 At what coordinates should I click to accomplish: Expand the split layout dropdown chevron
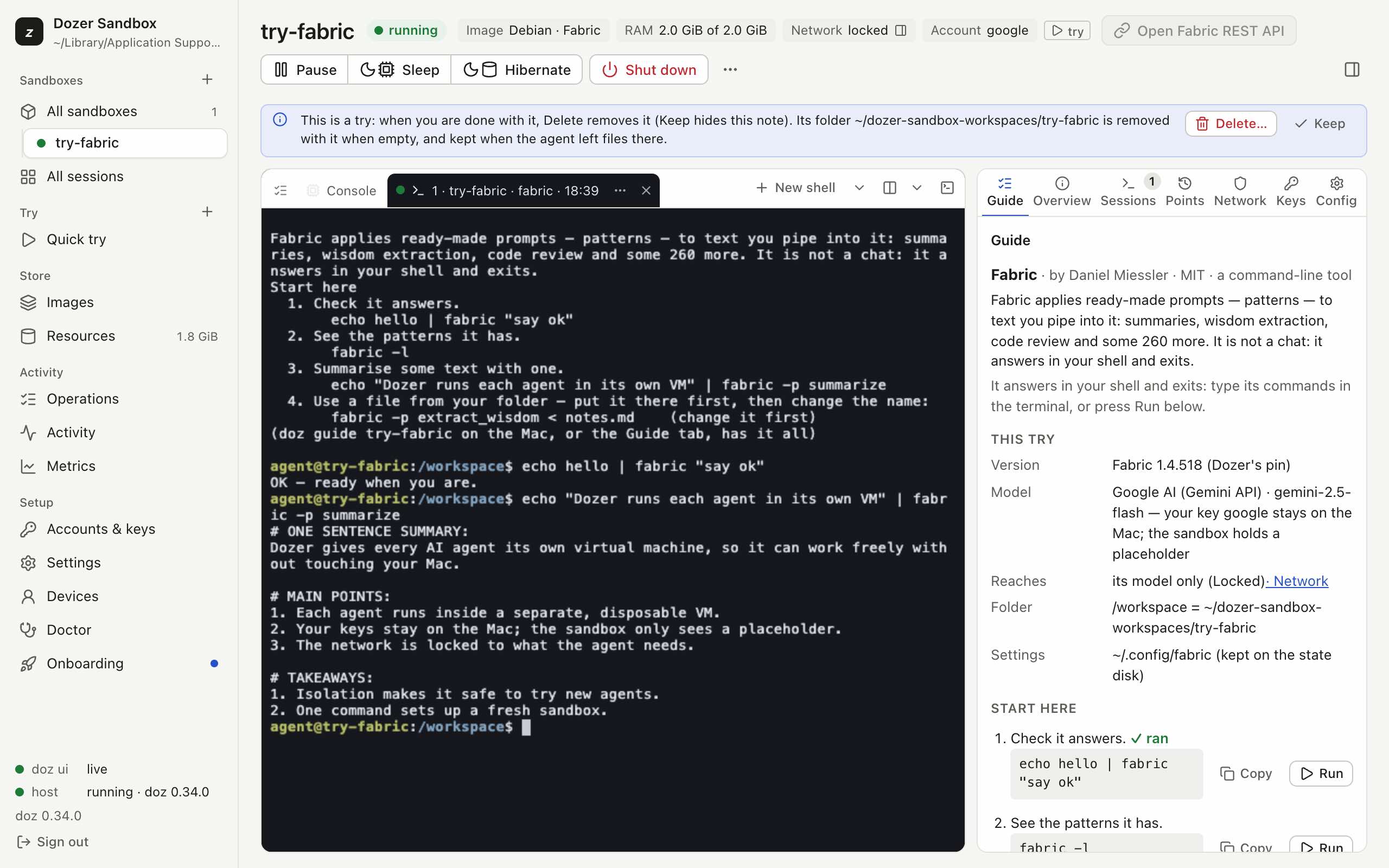916,188
